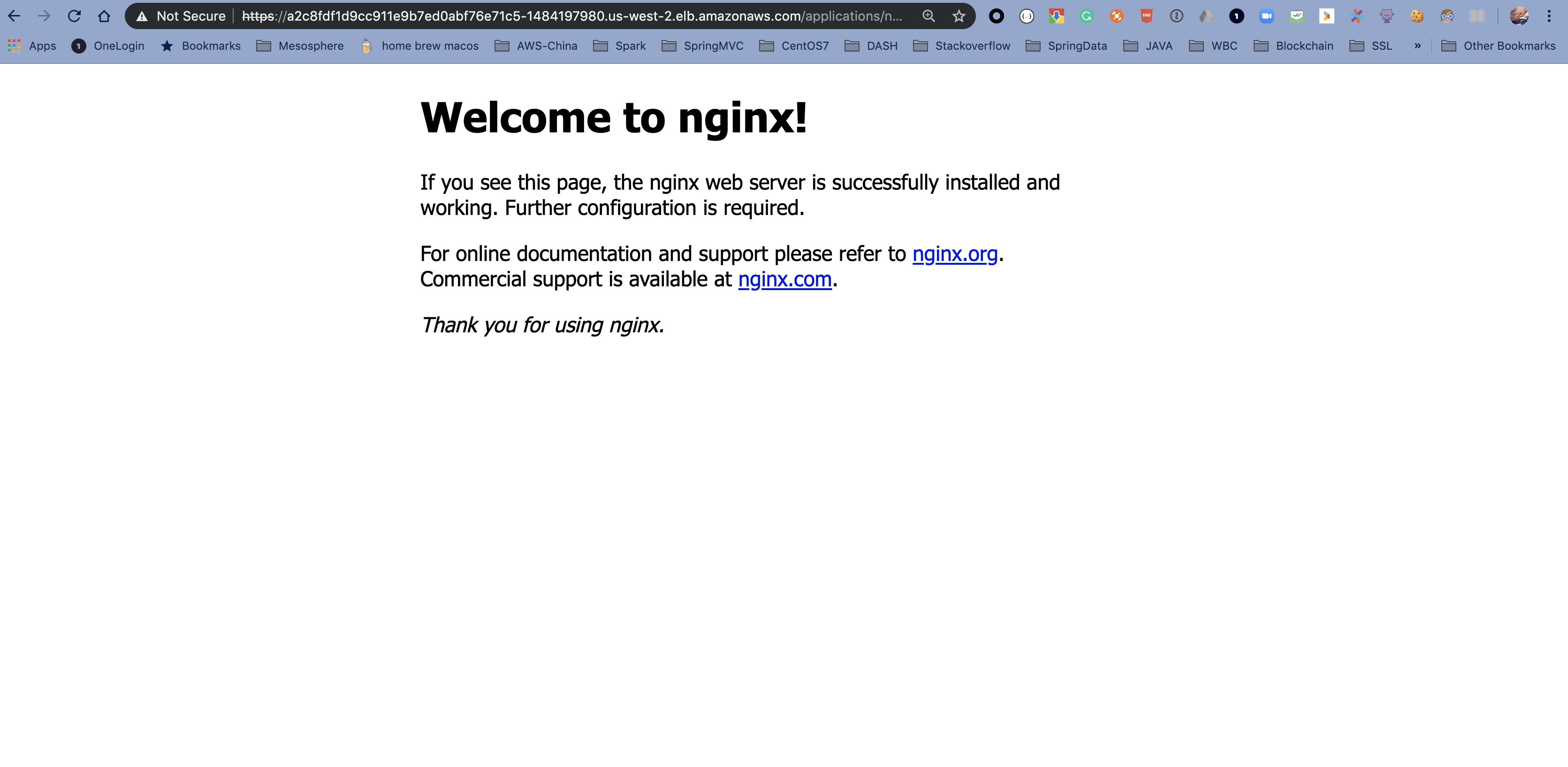The image size is (1568, 767).
Task: Bookmark this page with star icon
Action: 959,16
